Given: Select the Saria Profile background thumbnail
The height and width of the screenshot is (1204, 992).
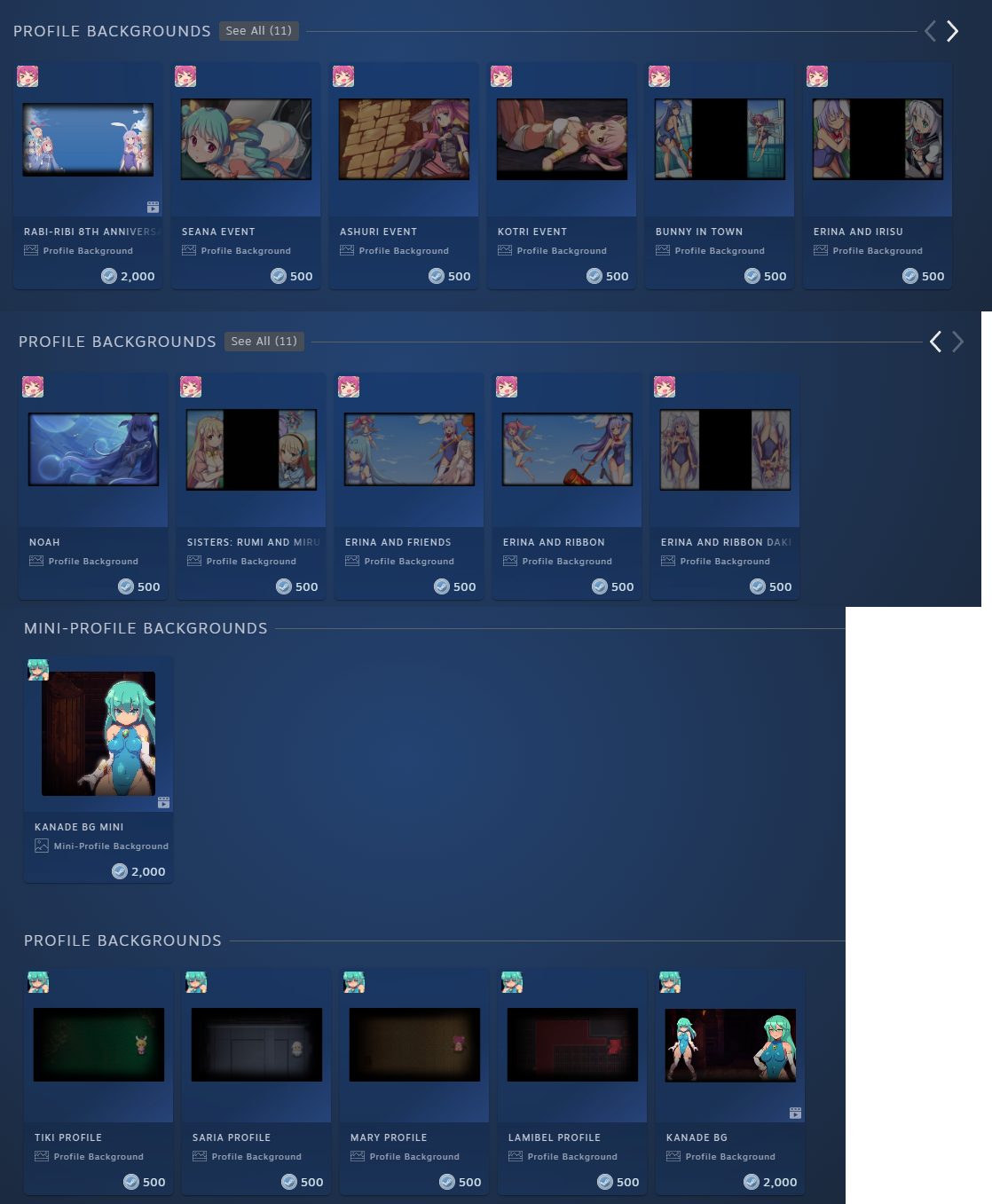Looking at the screenshot, I should tap(256, 1044).
